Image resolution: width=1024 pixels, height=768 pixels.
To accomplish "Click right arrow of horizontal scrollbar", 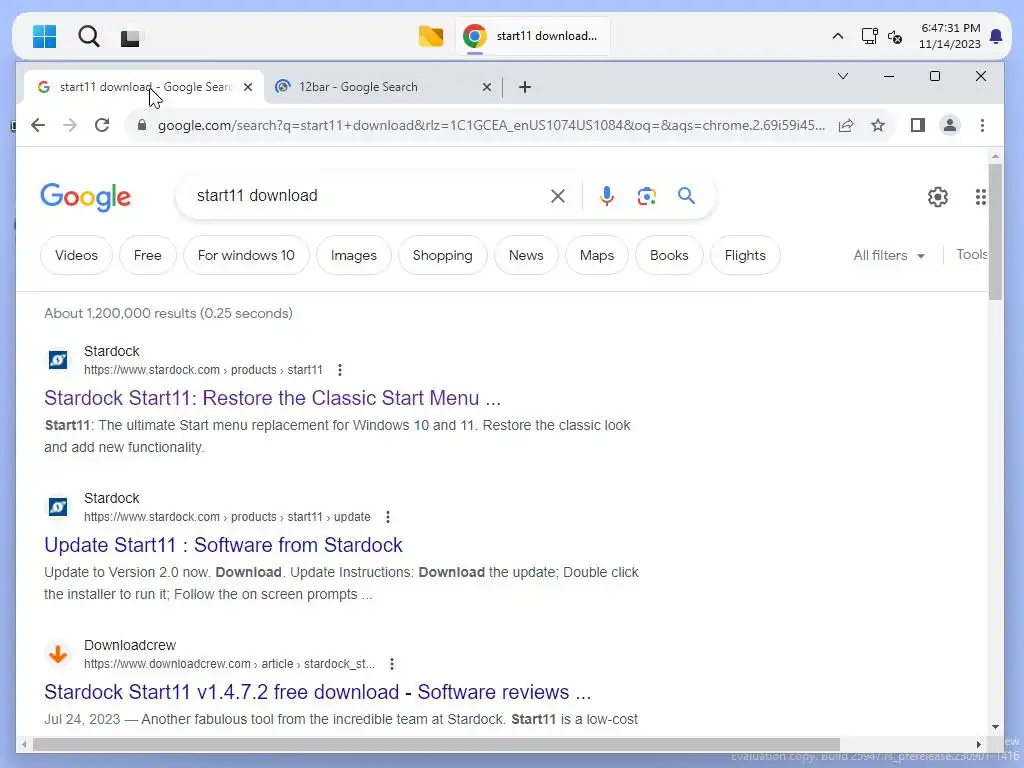I will (x=978, y=744).
